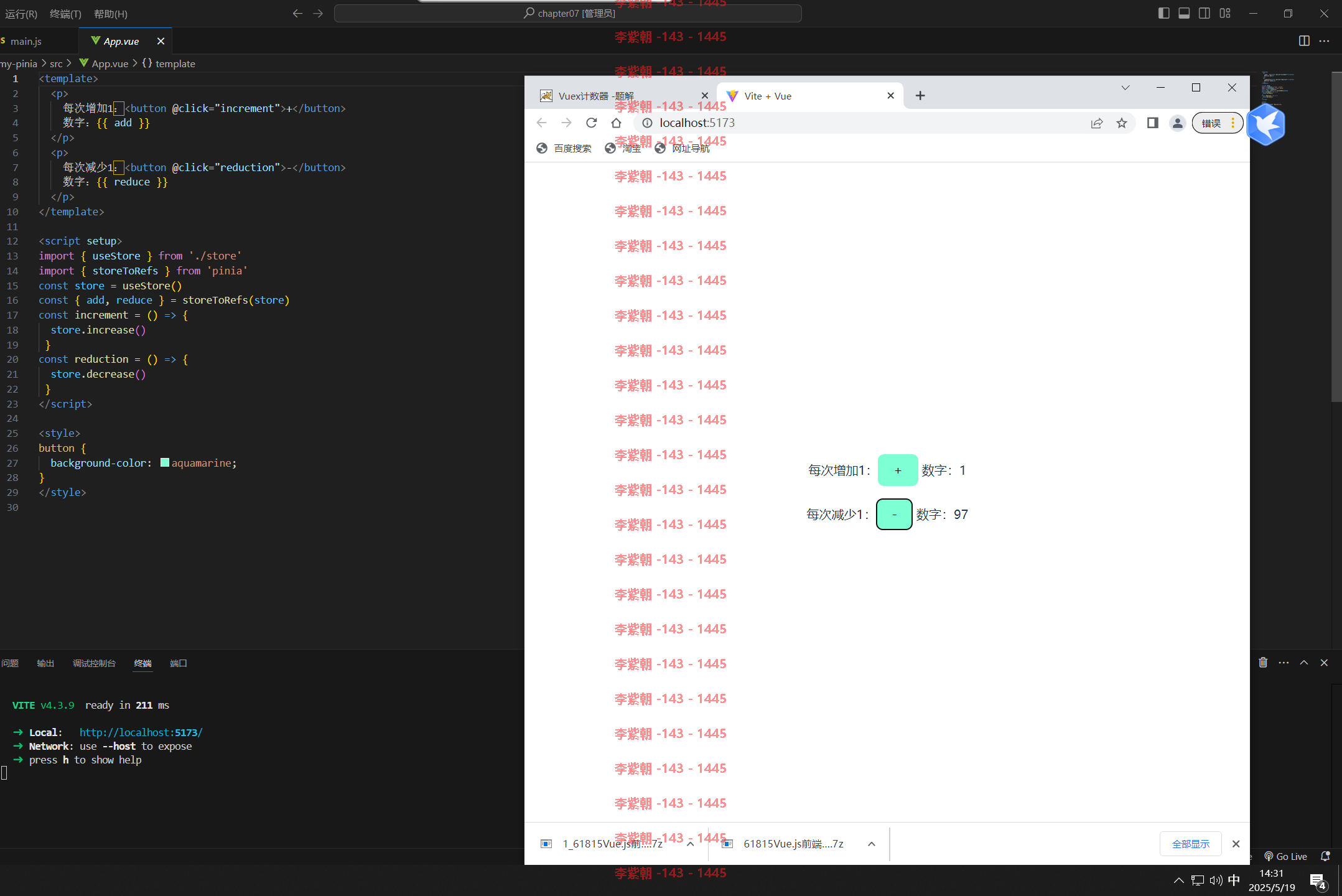1342x896 pixels.
Task: Reload the localhost page
Action: pos(591,123)
